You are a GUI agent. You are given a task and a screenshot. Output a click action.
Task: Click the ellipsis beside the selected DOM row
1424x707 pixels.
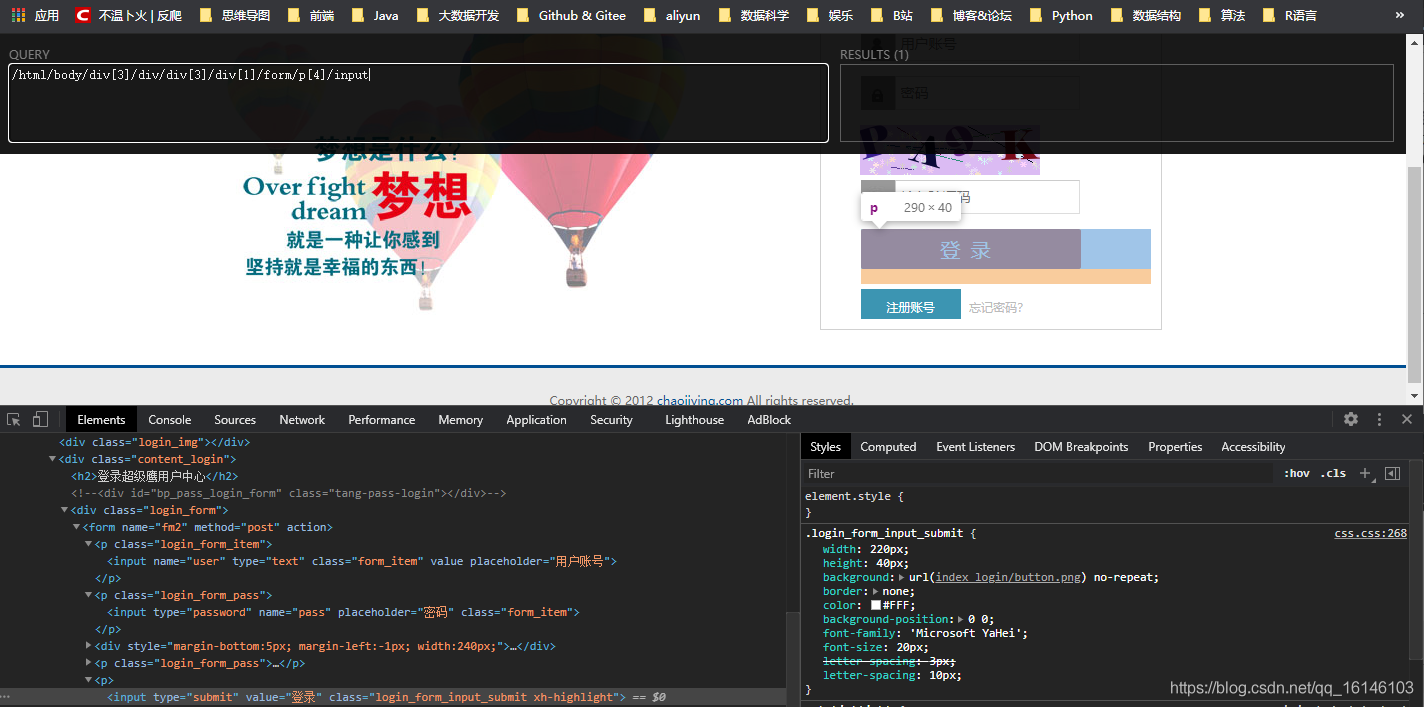(x=6, y=697)
